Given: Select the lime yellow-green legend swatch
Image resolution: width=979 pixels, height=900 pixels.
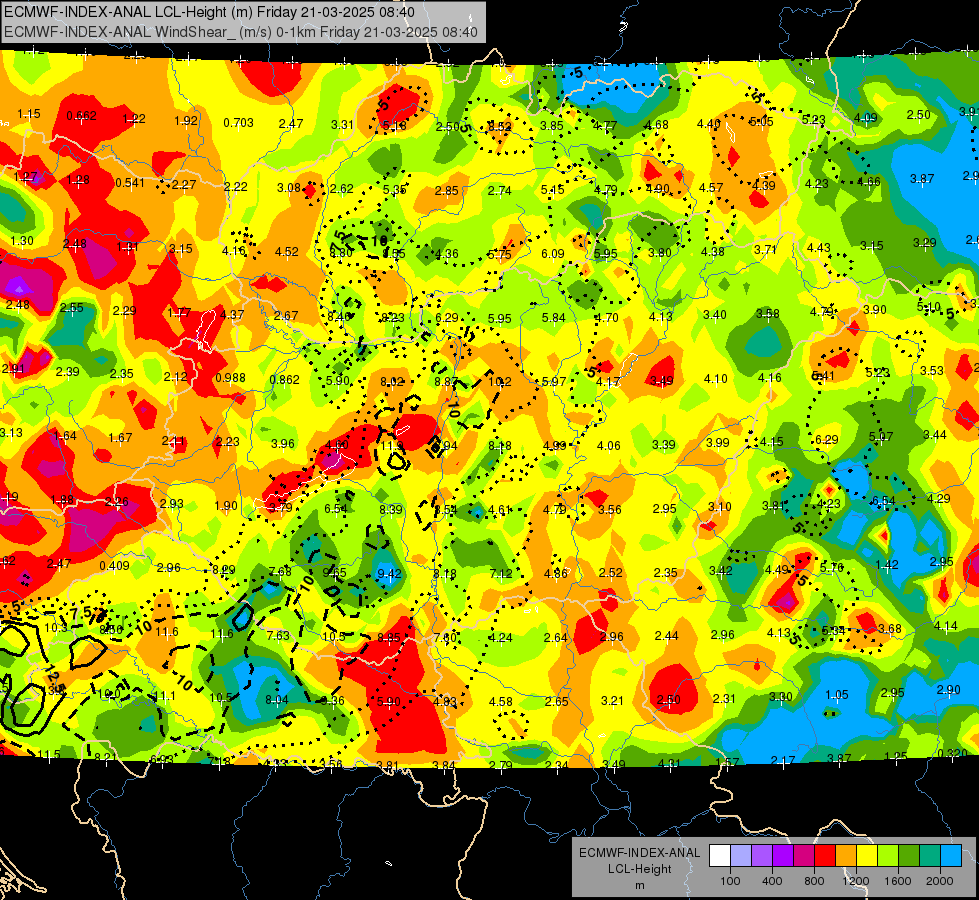Looking at the screenshot, I should [x=887, y=856].
